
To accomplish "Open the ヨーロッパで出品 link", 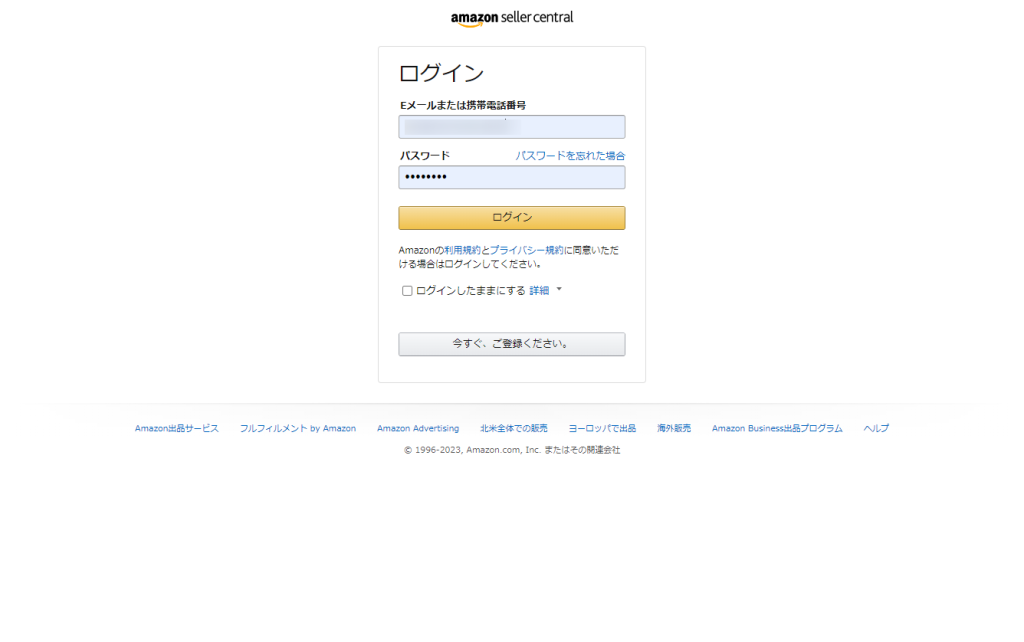I will click(x=602, y=429).
